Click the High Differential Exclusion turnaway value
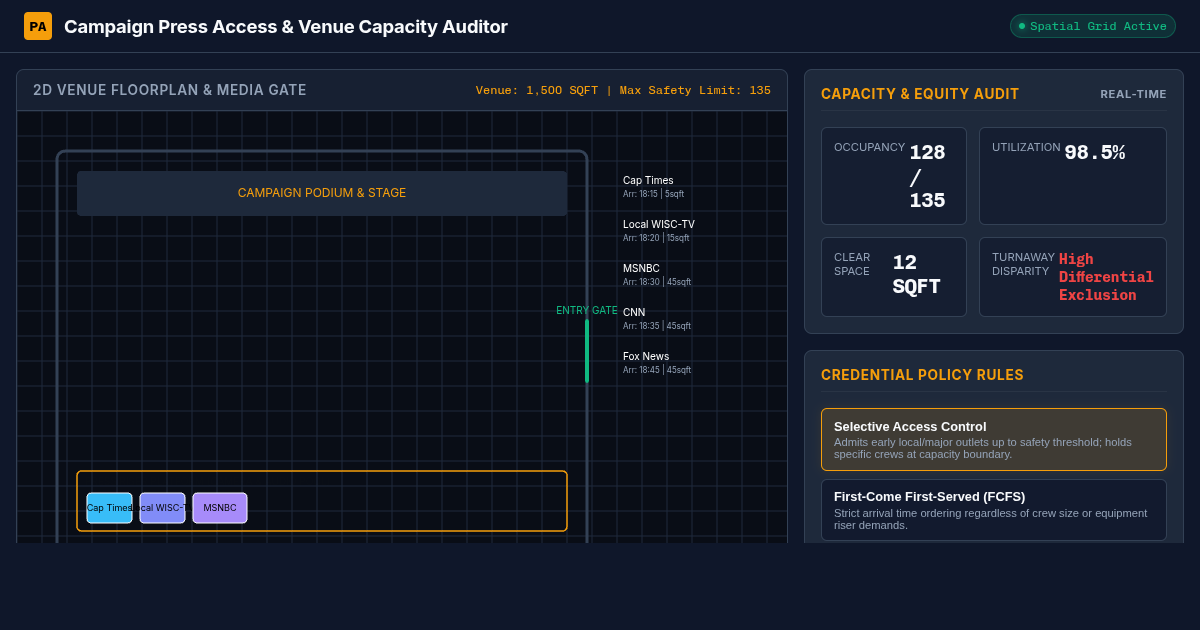 (1106, 277)
